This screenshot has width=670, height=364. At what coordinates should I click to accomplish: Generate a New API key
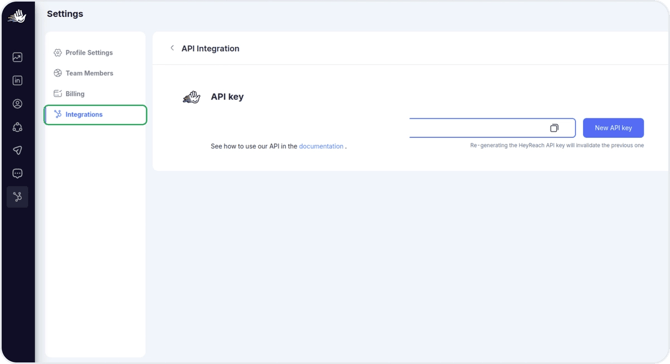pos(613,128)
